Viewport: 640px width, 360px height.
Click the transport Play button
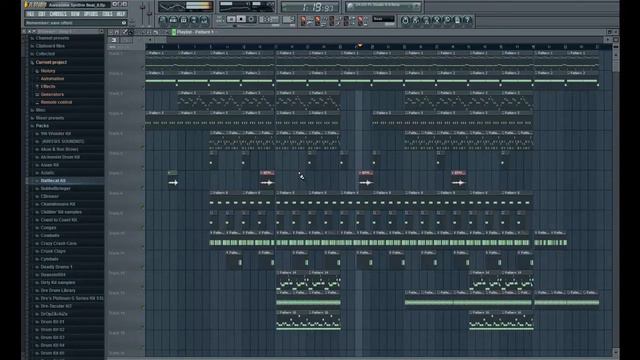click(231, 19)
